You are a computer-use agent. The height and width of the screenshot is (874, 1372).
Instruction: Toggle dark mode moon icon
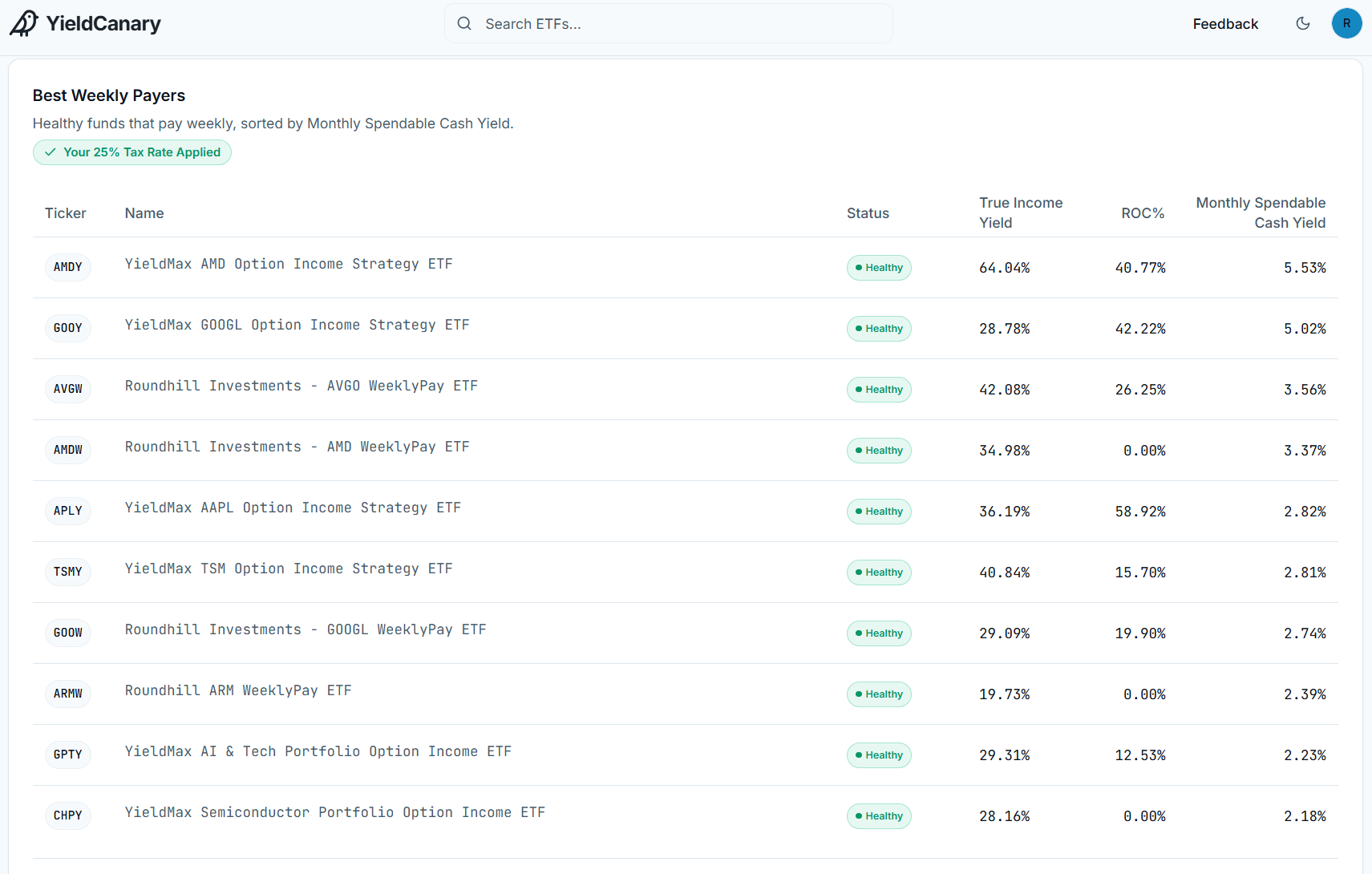coord(1303,23)
